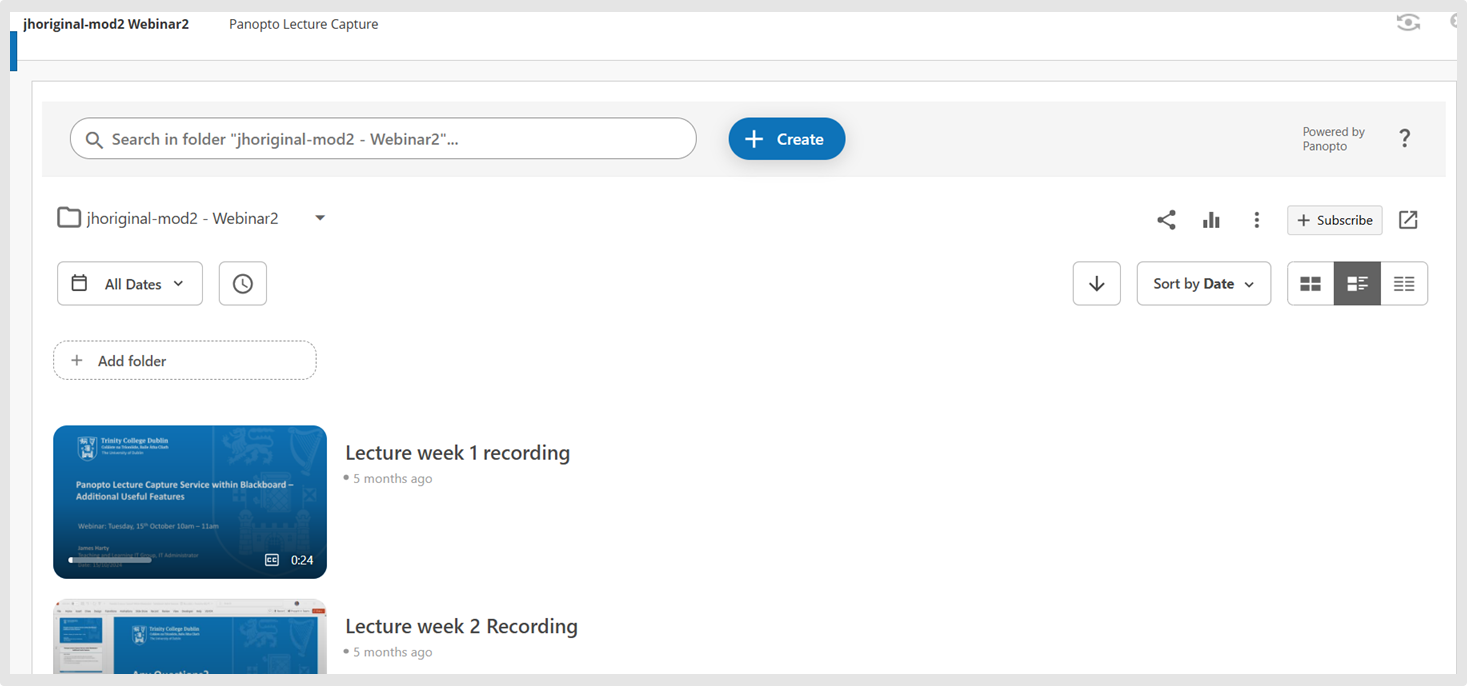The width and height of the screenshot is (1467, 686).
Task: Open Lecture week 1 recording thumbnail
Action: [x=190, y=502]
